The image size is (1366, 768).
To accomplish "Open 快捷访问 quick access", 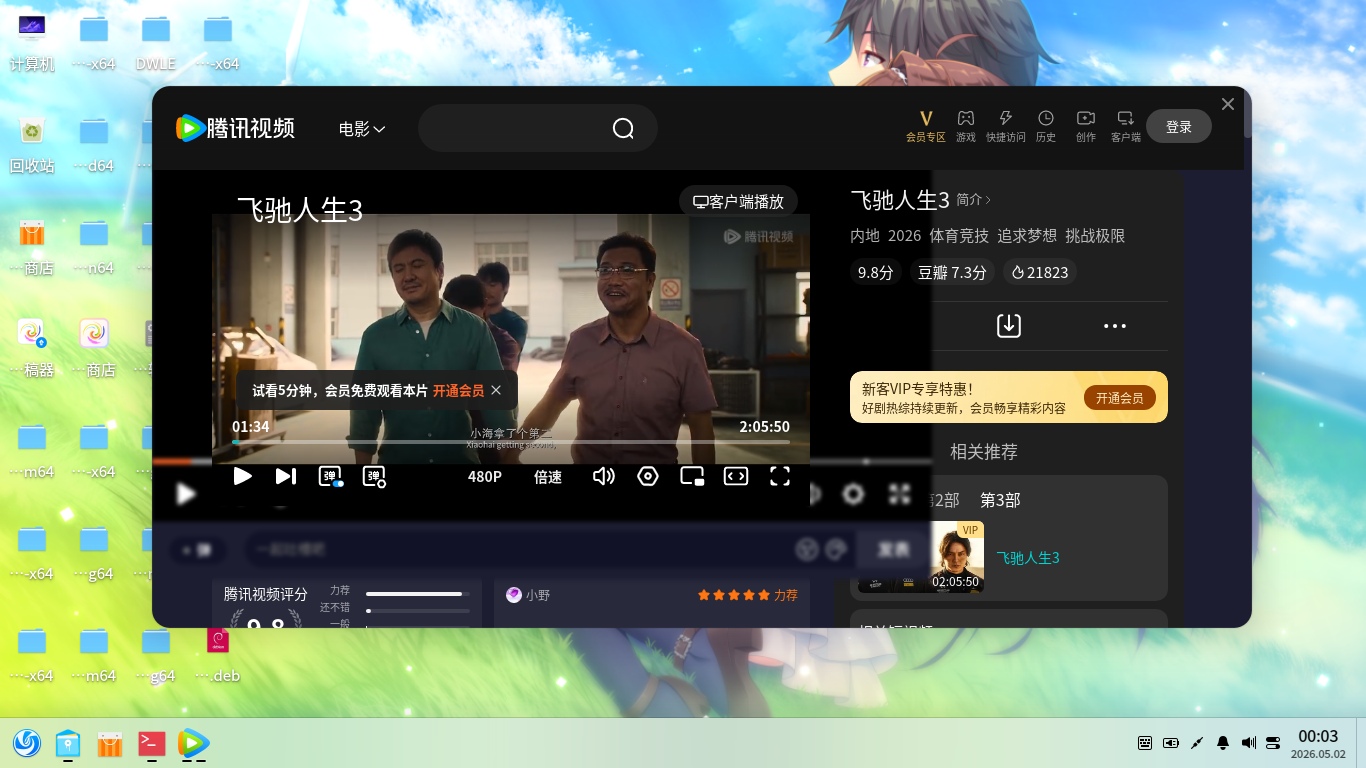I will (1006, 126).
